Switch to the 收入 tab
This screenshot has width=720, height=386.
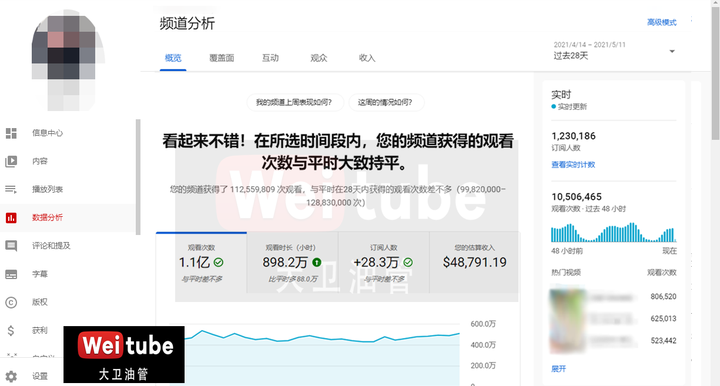367,58
